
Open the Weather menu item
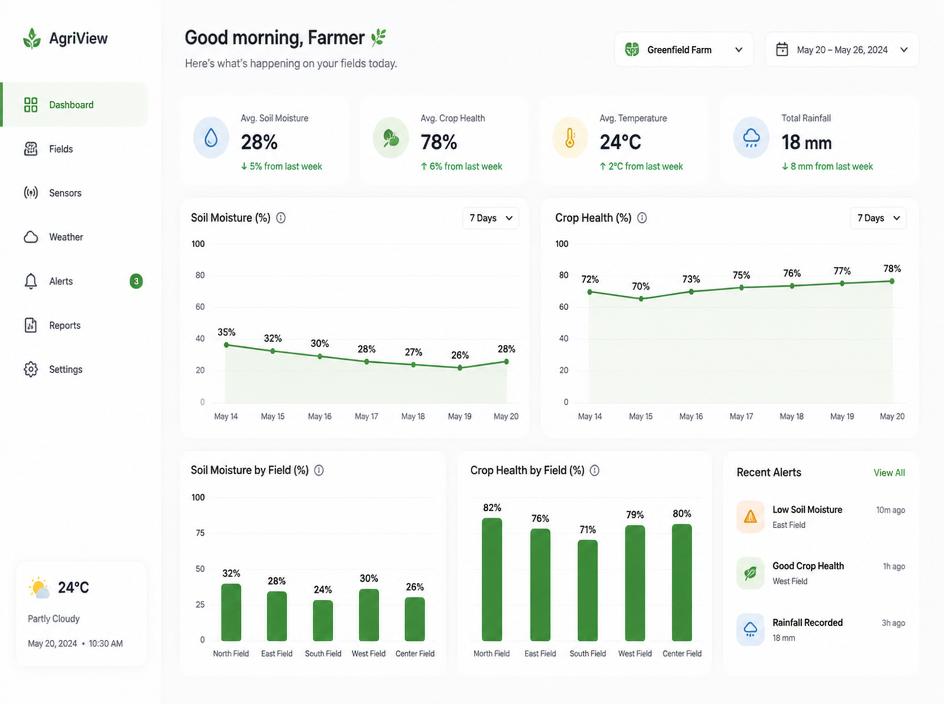(x=75, y=237)
